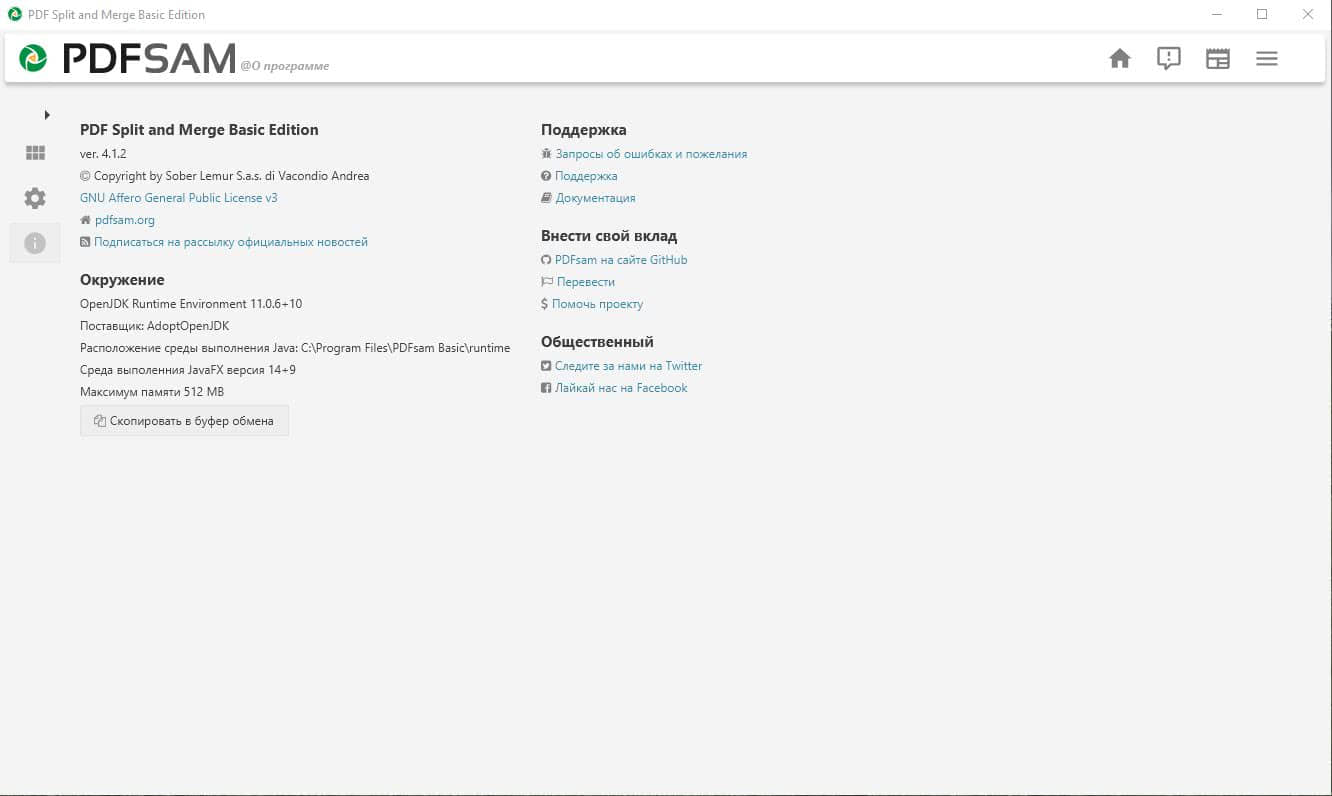Open Лайкай нас на Facebook link

coord(621,388)
